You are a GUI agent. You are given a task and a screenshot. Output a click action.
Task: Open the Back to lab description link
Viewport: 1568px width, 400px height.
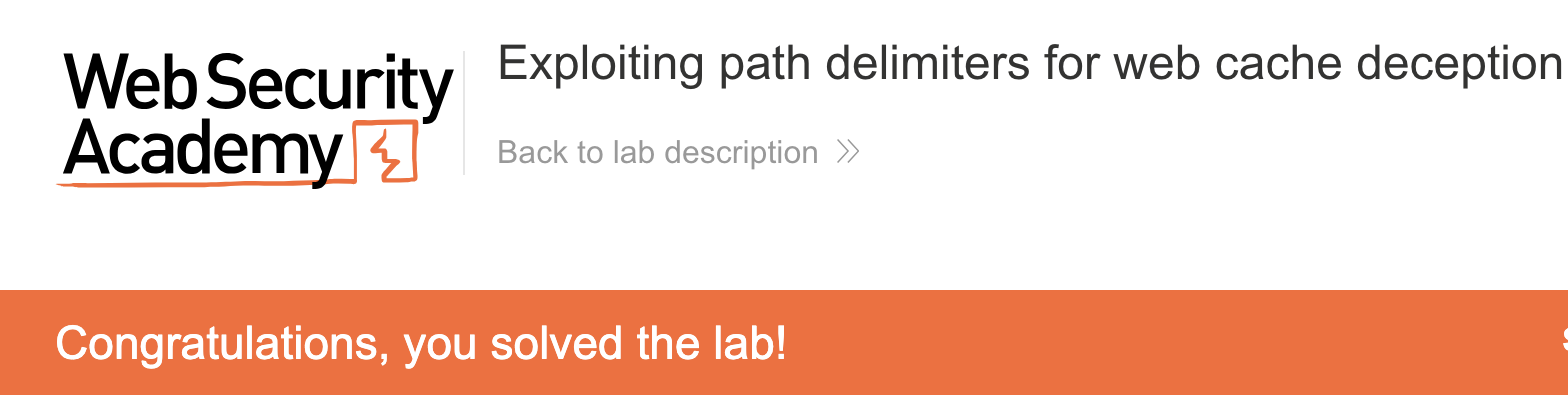pos(657,152)
